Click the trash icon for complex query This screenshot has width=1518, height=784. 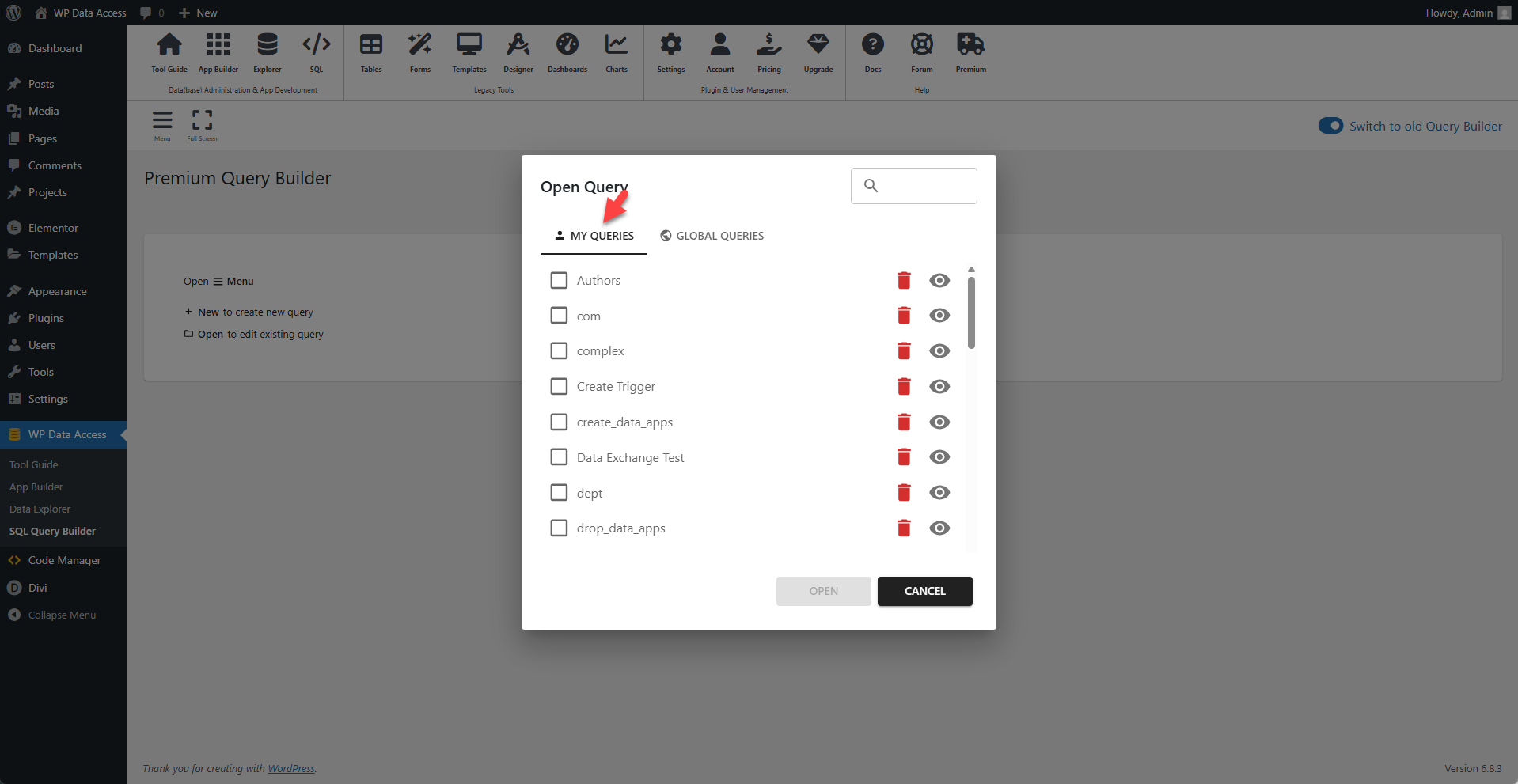pyautogui.click(x=904, y=351)
